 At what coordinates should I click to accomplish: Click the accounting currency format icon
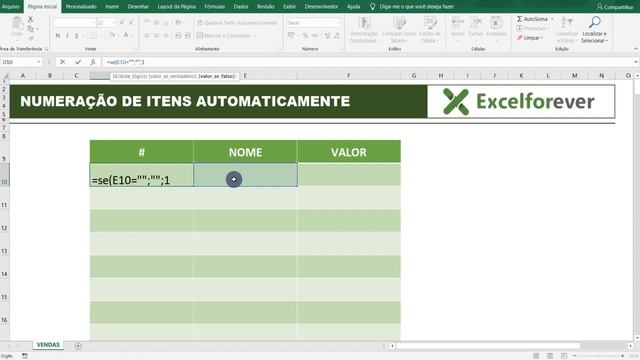(x=291, y=36)
